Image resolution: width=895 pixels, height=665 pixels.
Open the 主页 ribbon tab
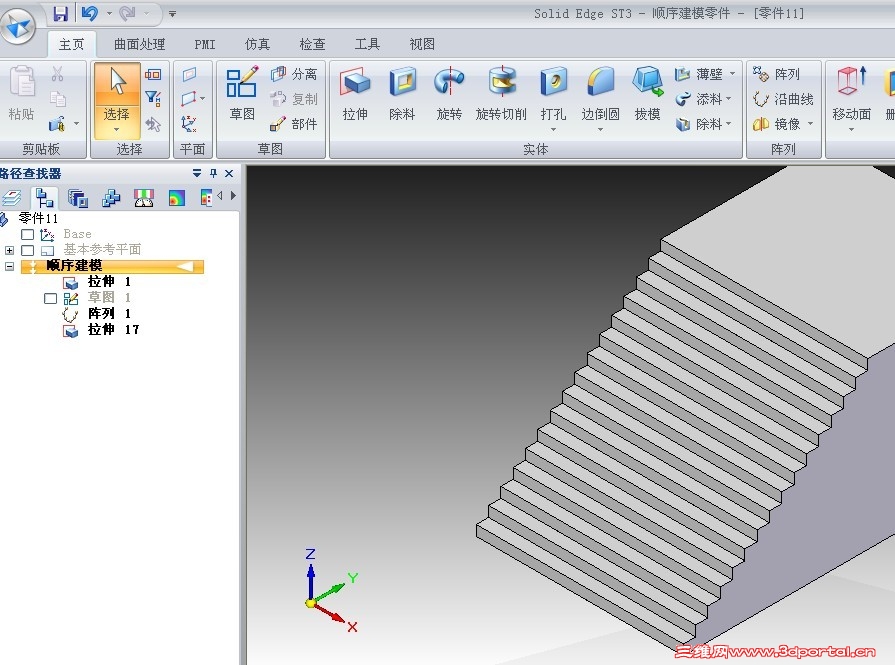(71, 44)
